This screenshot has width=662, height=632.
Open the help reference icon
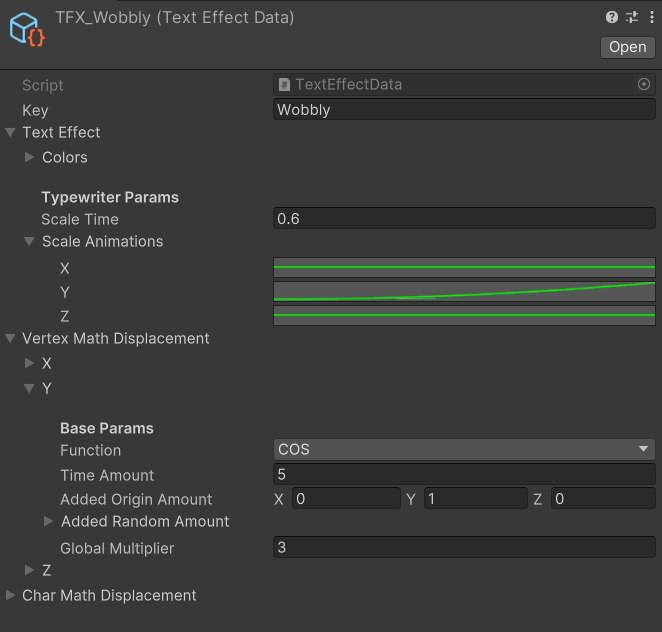pyautogui.click(x=612, y=17)
